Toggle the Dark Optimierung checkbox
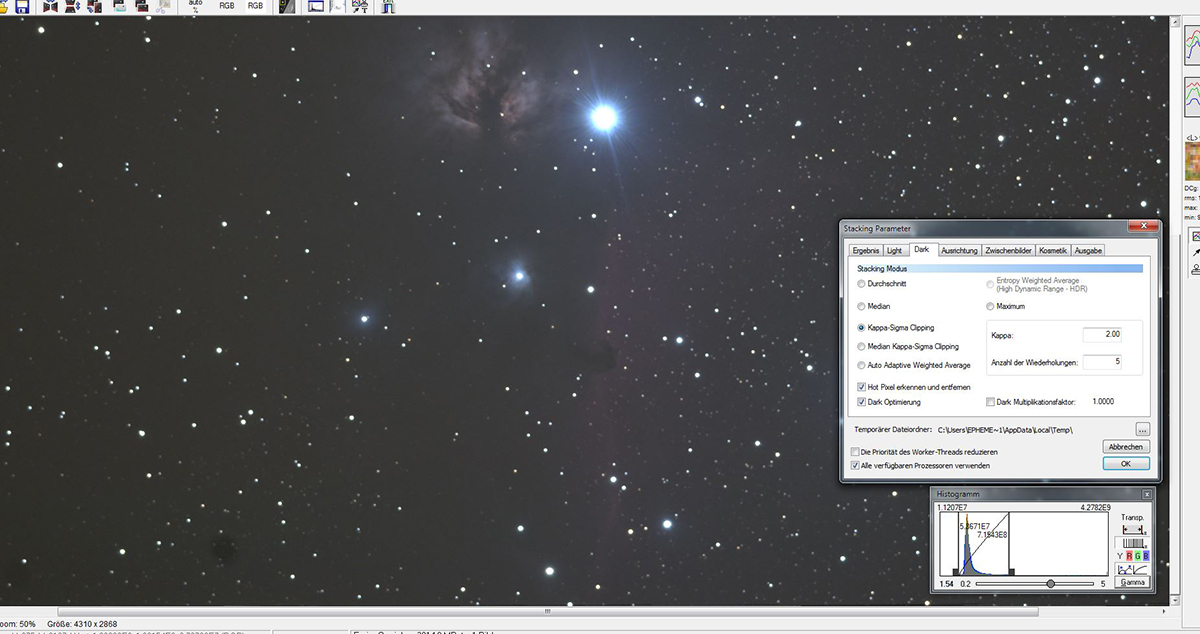Screen dimensions: 1200x634 [862, 401]
